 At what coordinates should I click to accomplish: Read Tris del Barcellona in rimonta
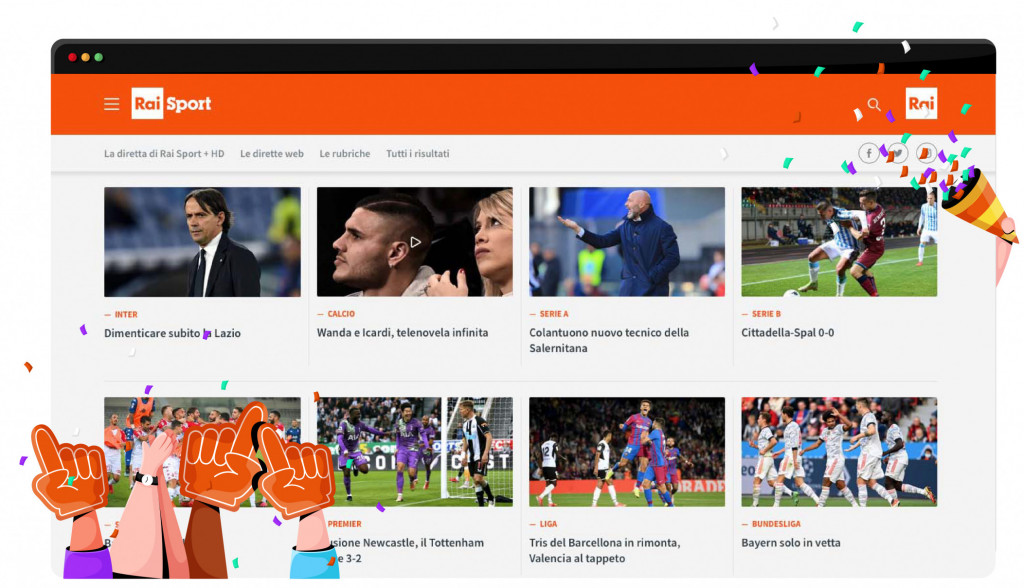tap(605, 551)
